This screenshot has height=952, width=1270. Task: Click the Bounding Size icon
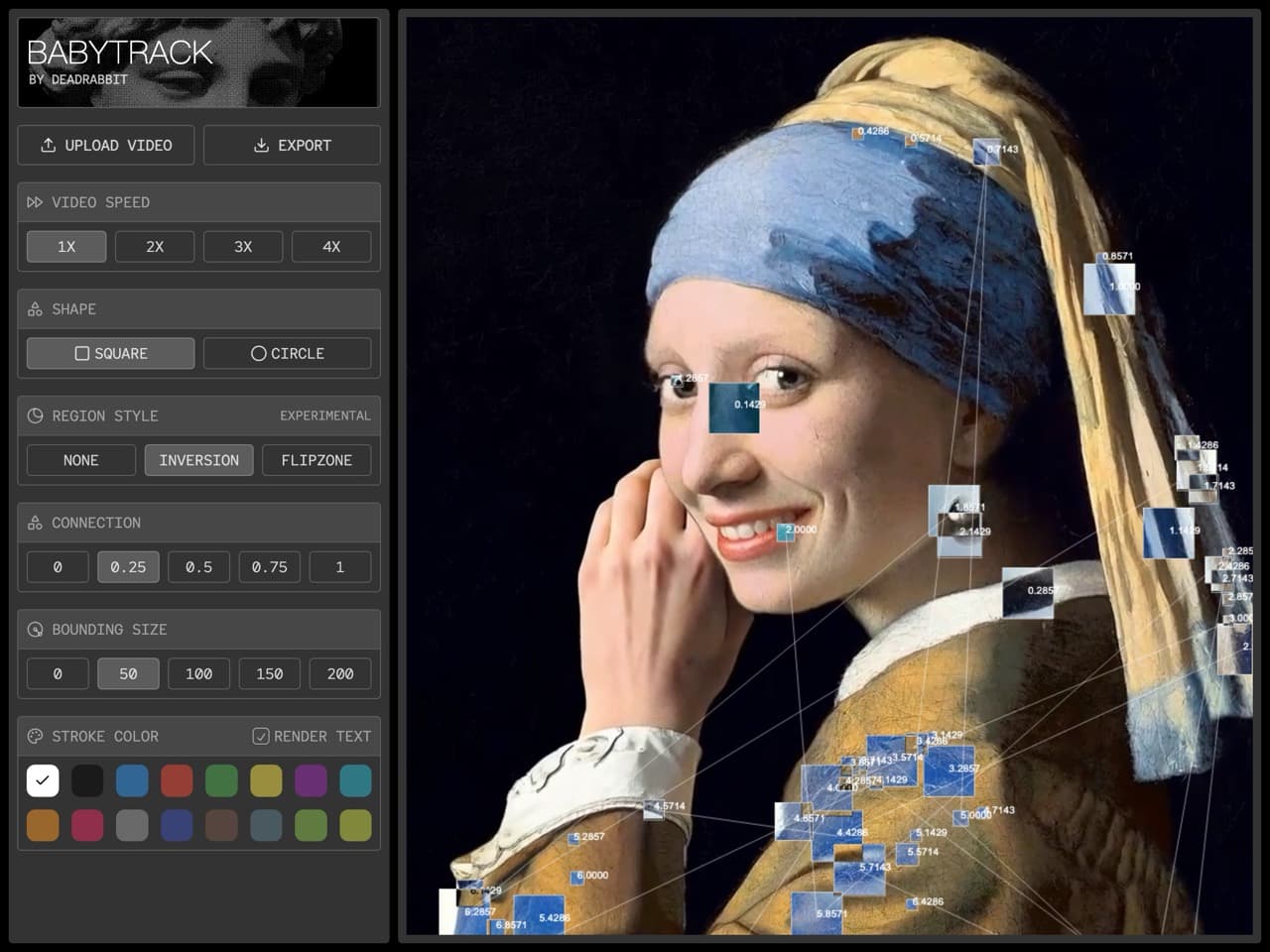(35, 630)
